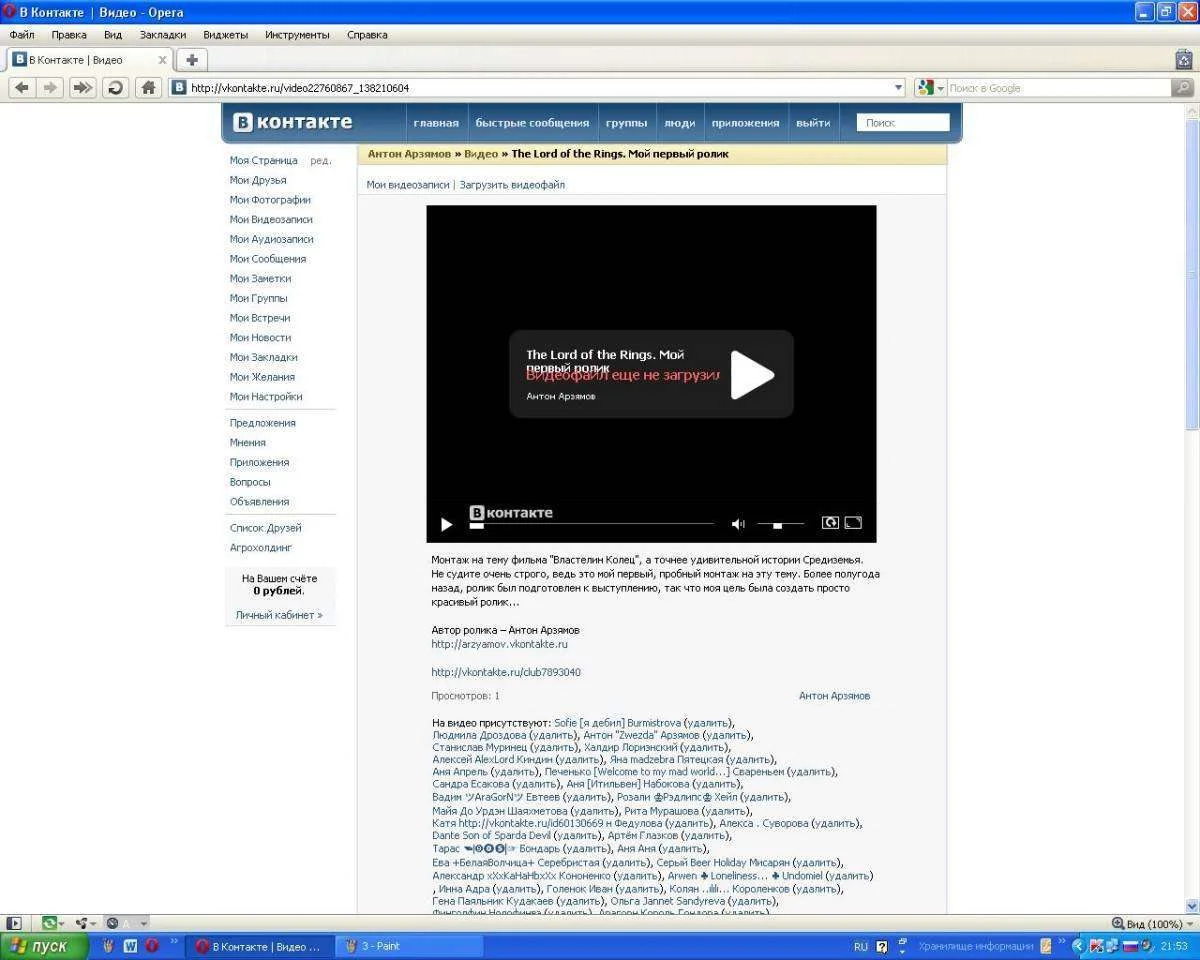1200x960 pixels.
Task: Open Личный кабинет link
Action: click(279, 615)
